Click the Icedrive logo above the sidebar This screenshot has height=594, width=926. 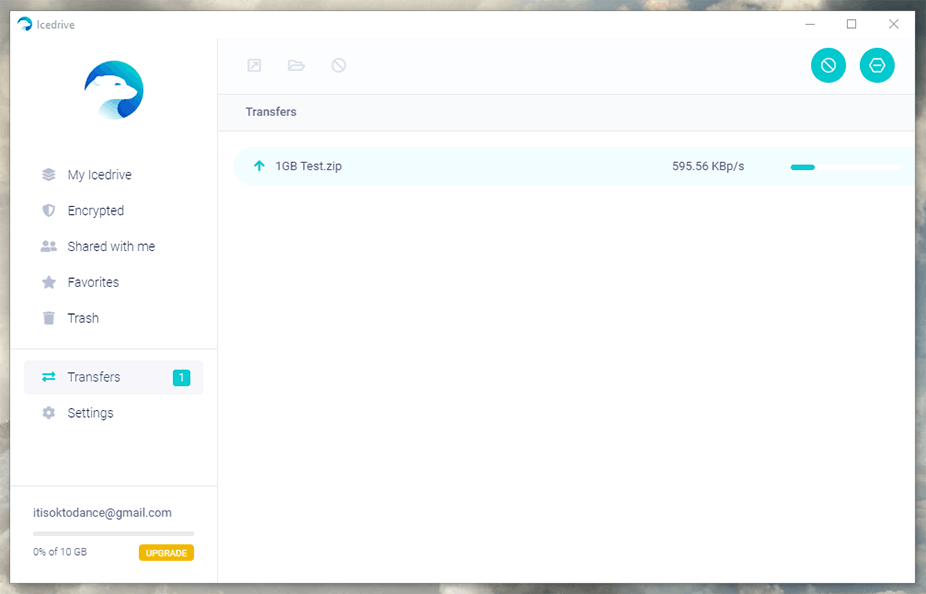pos(113,90)
